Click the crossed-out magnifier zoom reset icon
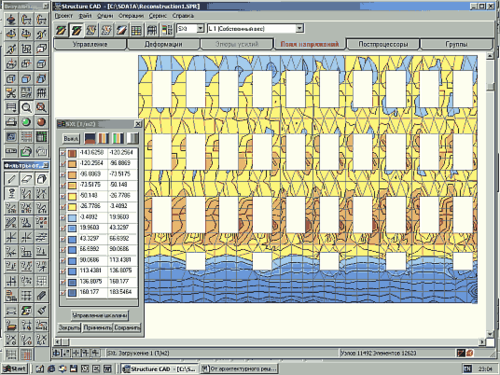This screenshot has width=500, height=375. pos(41,107)
